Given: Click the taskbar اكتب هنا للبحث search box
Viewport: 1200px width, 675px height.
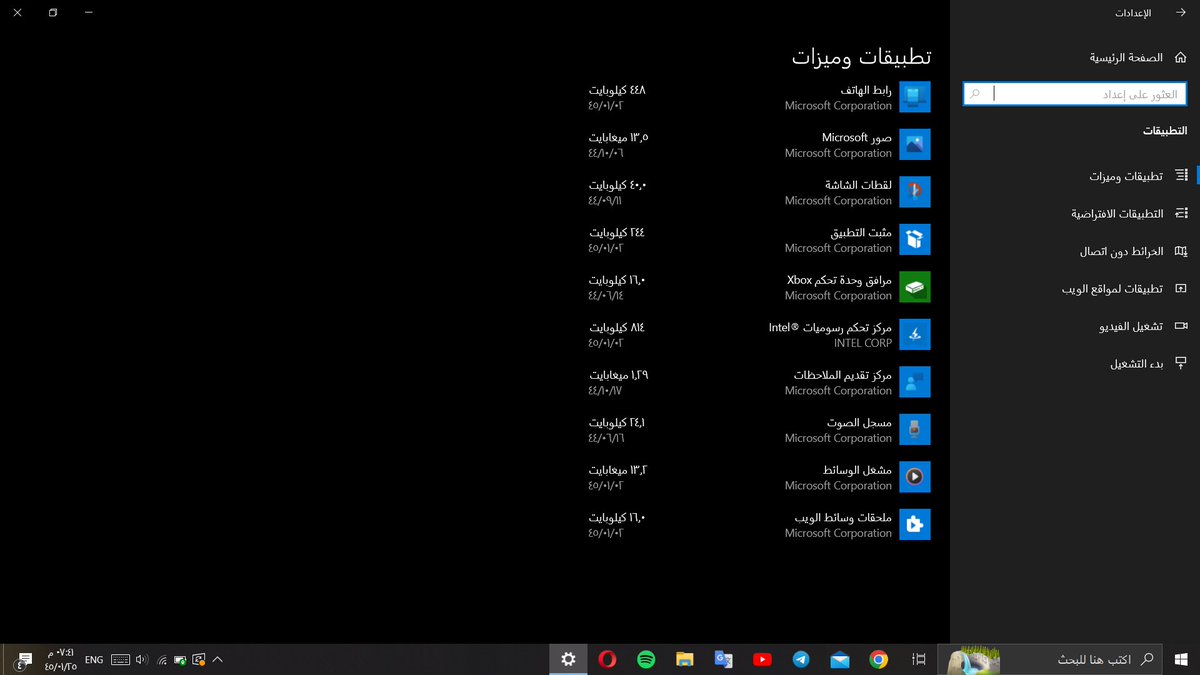Looking at the screenshot, I should [x=1050, y=659].
